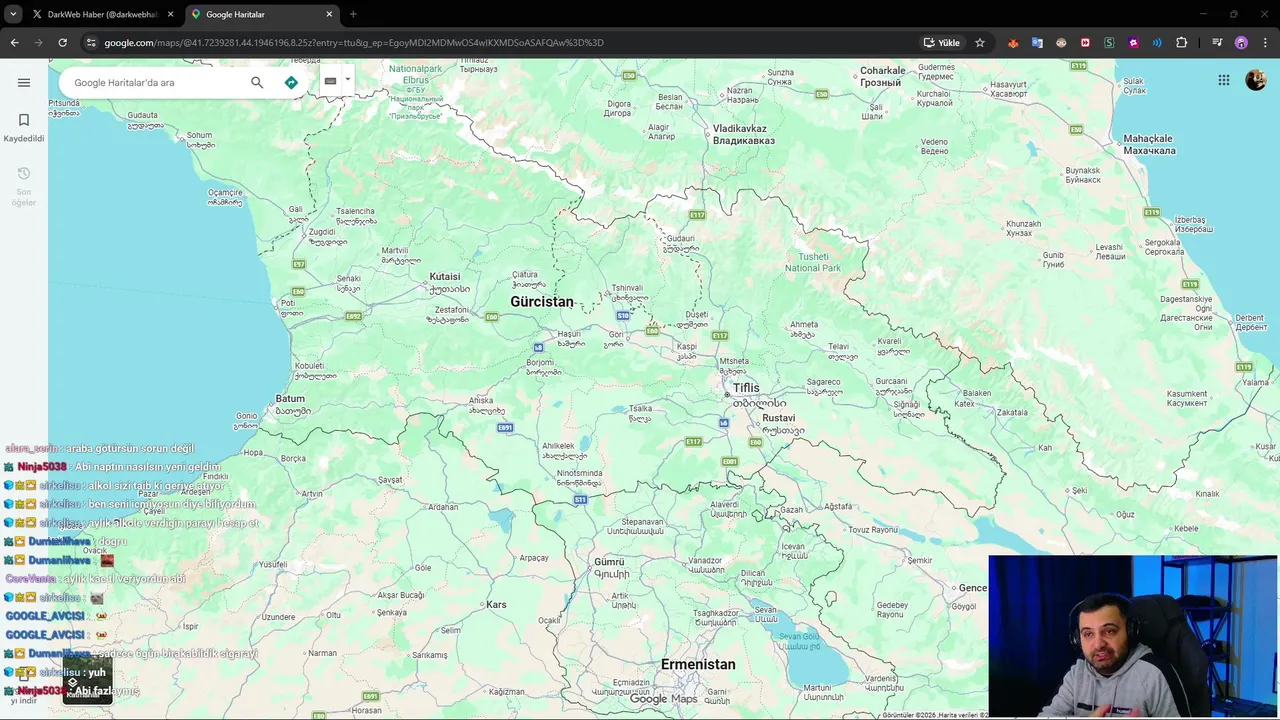1280x720 pixels.
Task: Click the Batum city label
Action: coord(290,398)
